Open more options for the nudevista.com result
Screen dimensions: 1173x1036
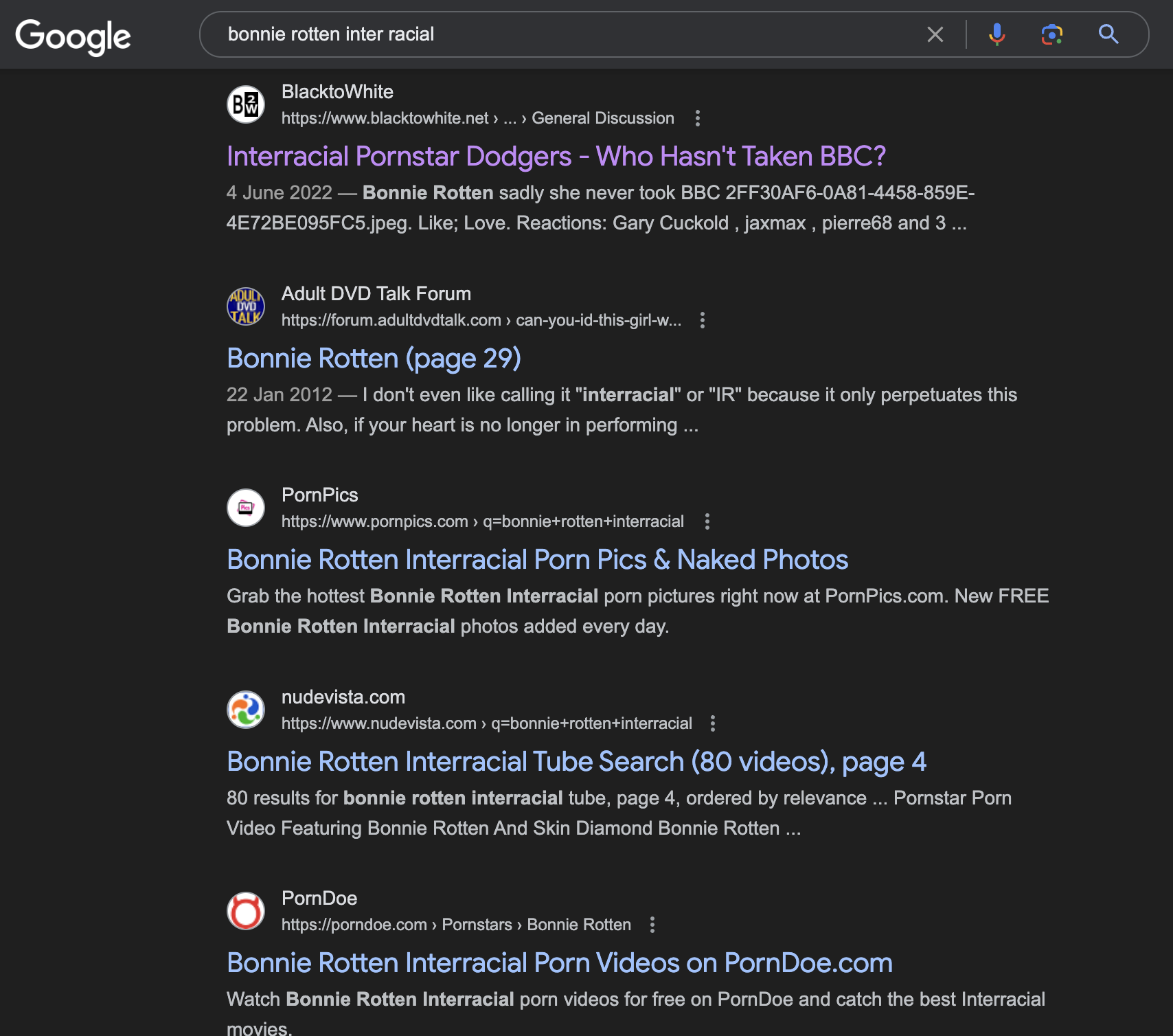pos(713,723)
